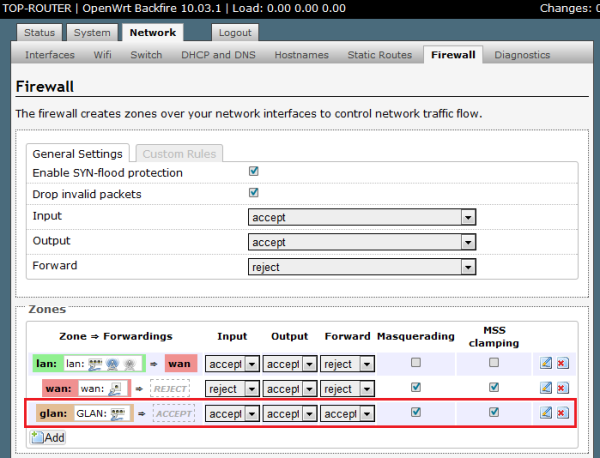Click the interface icon in wan zone
The width and height of the screenshot is (600, 458).
(x=115, y=388)
